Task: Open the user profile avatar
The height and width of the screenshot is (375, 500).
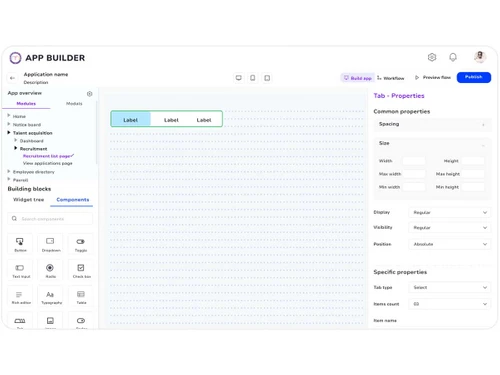Action: (x=480, y=57)
